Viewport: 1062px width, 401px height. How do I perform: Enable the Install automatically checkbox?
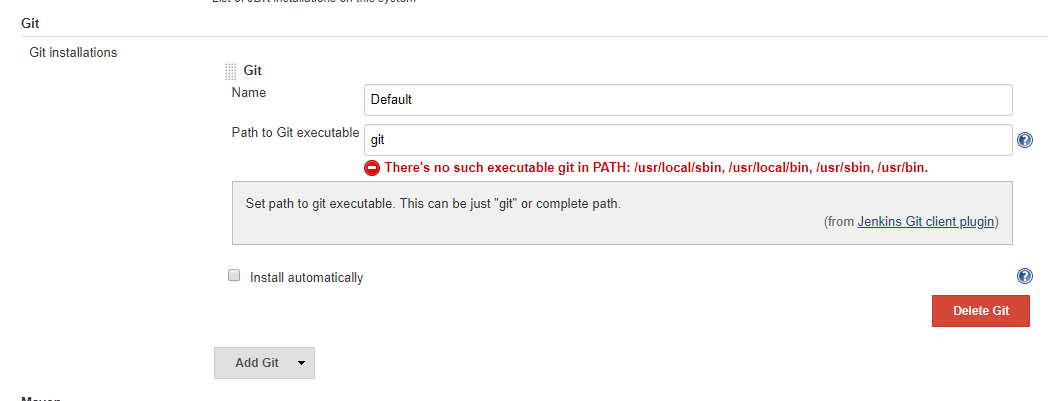click(x=234, y=276)
